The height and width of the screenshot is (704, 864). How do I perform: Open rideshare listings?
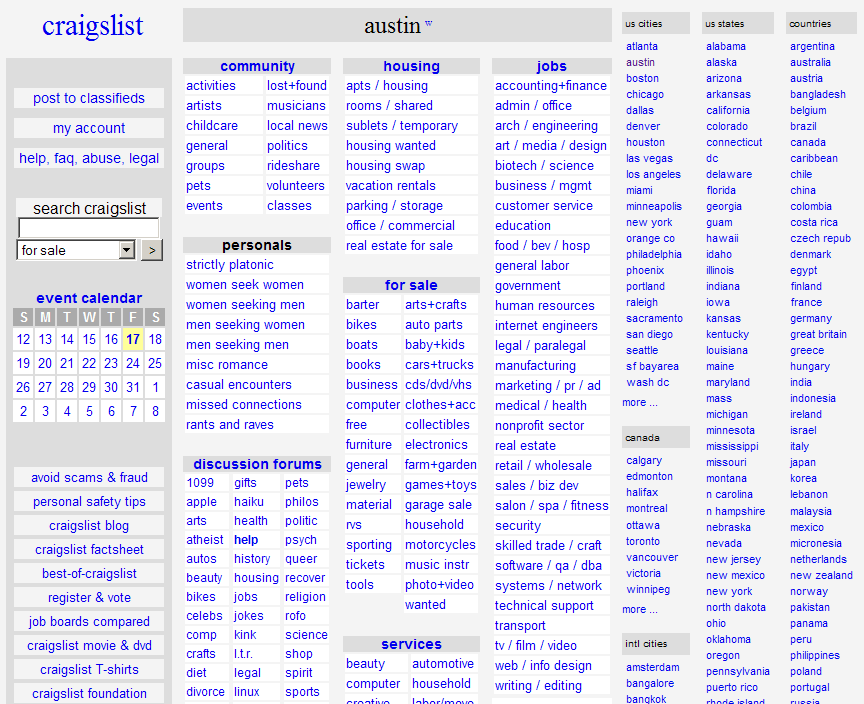pos(293,165)
